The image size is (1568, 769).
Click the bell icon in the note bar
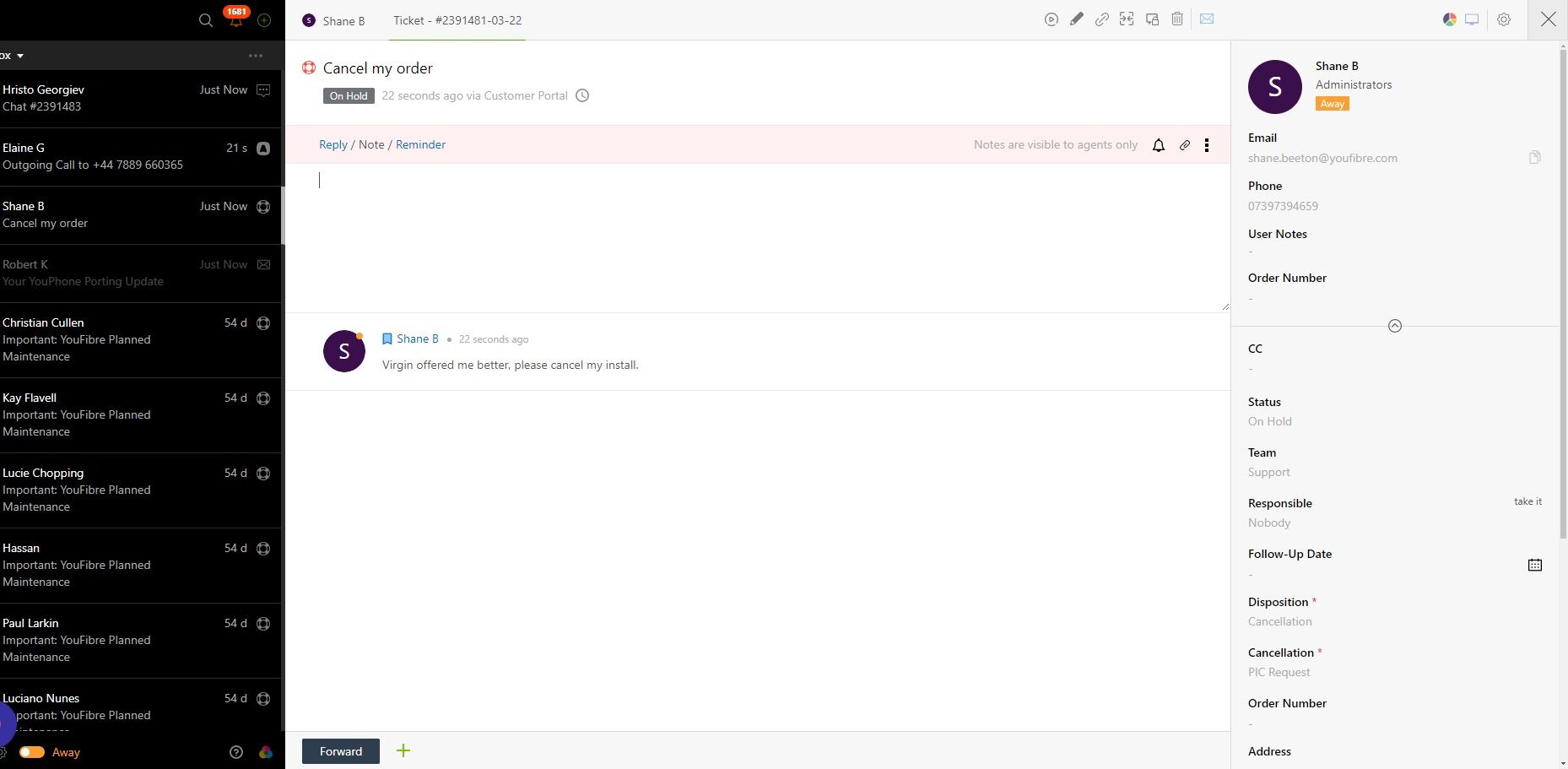[x=1159, y=145]
